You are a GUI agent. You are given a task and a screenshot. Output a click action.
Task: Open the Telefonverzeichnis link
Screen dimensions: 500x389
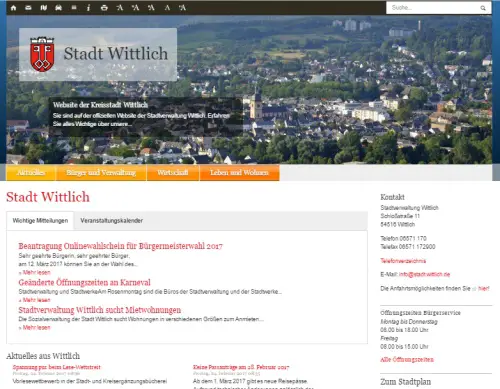(x=403, y=261)
